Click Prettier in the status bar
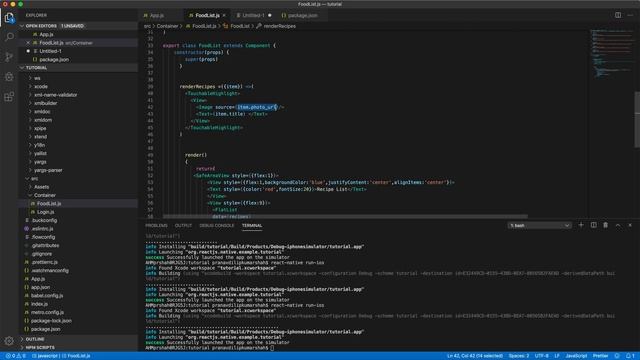This screenshot has height=360, width=640. [600, 356]
